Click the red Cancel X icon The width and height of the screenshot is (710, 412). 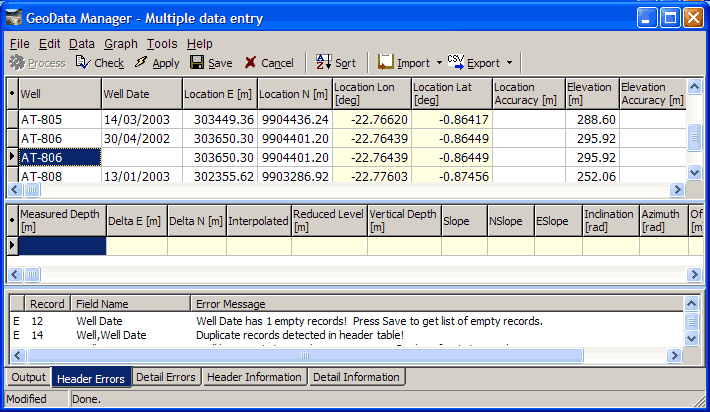coord(250,62)
